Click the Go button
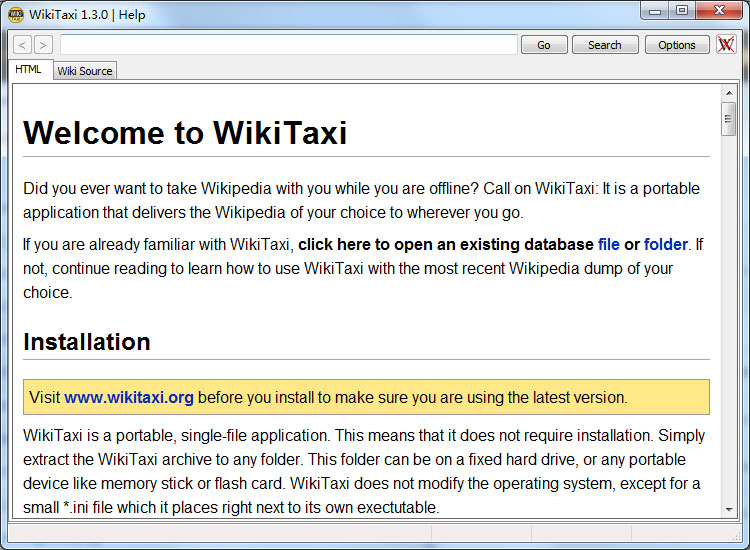 544,45
